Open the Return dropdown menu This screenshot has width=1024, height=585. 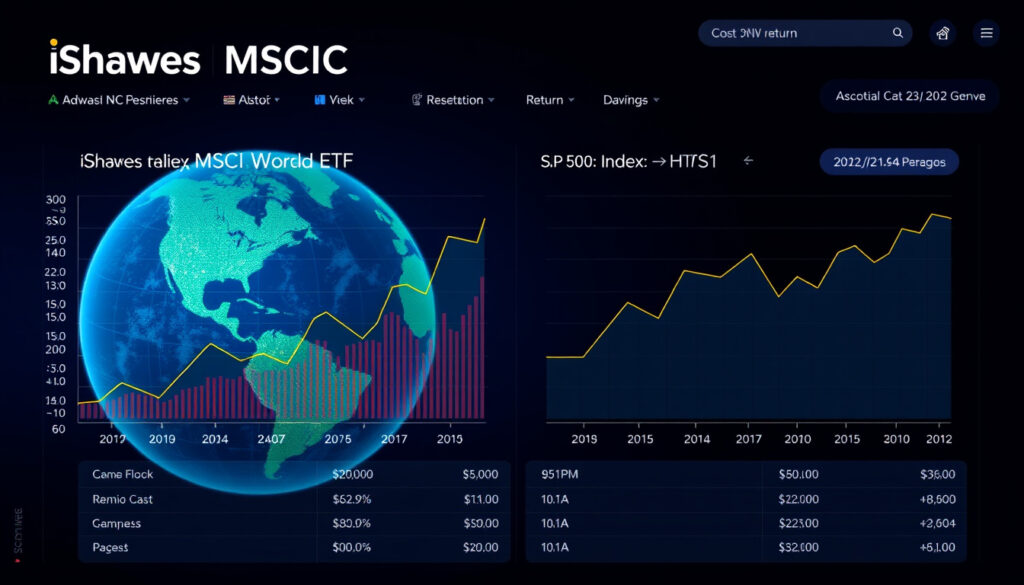point(551,100)
